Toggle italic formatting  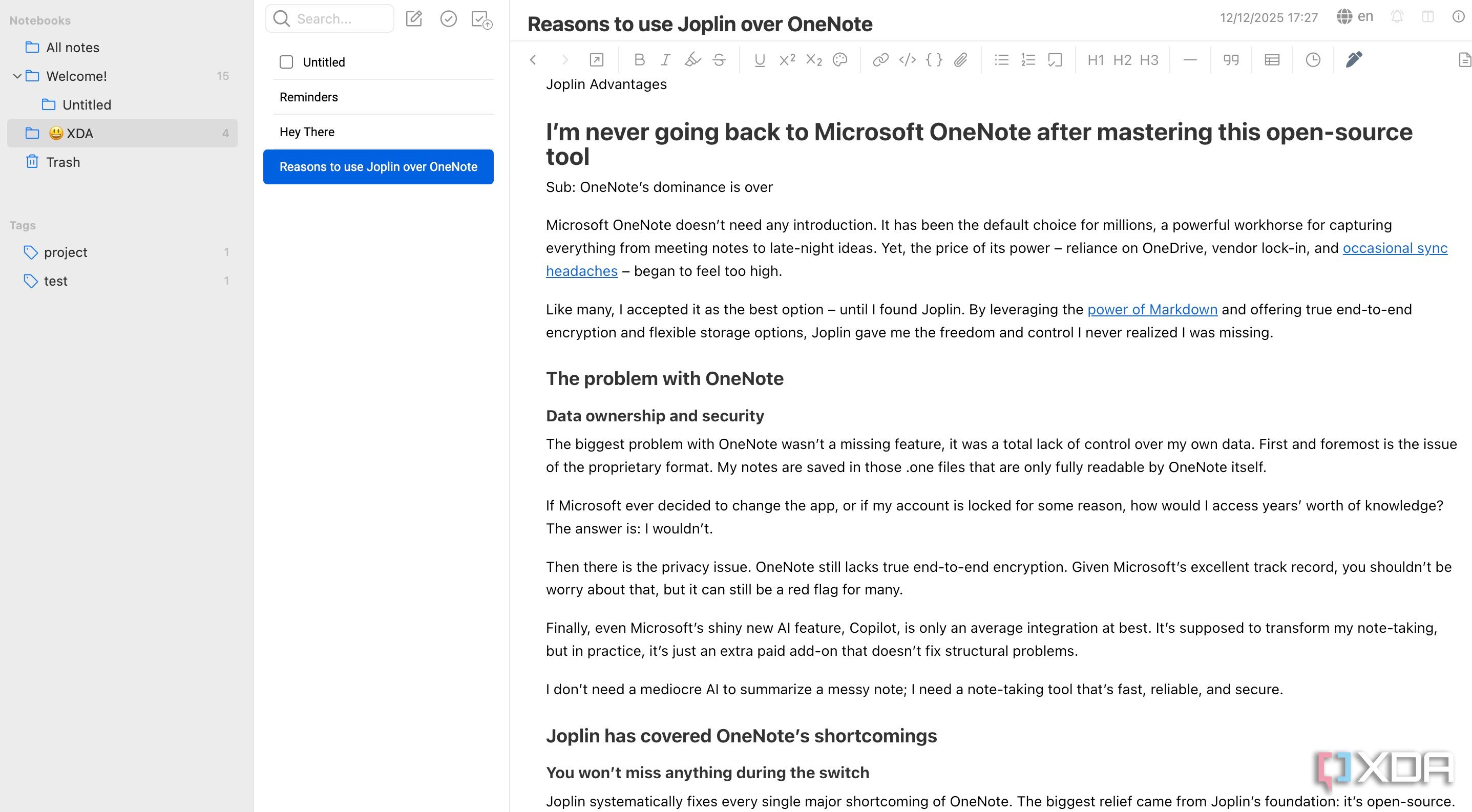(x=666, y=60)
